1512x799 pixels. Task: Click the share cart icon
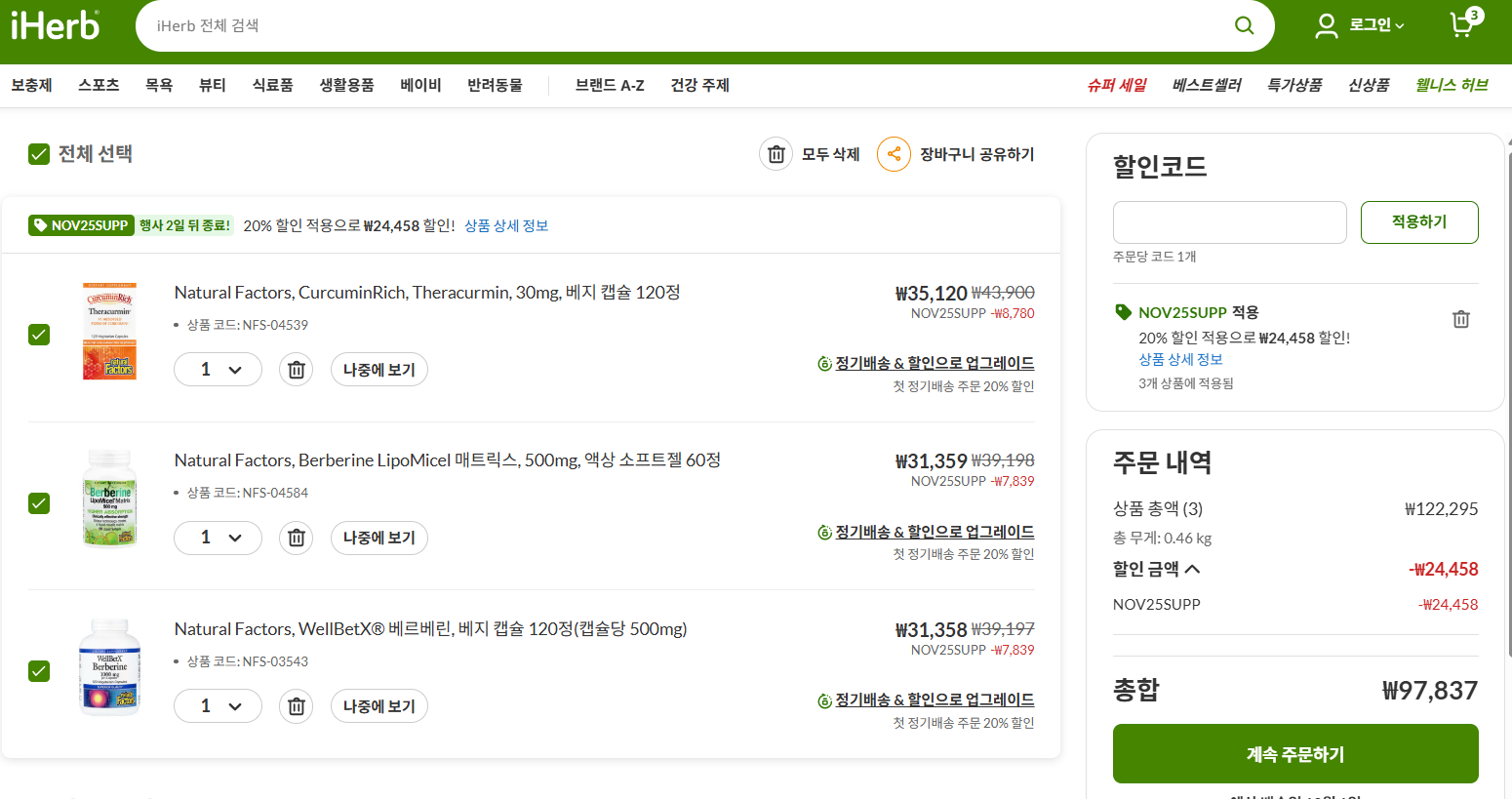tap(894, 154)
